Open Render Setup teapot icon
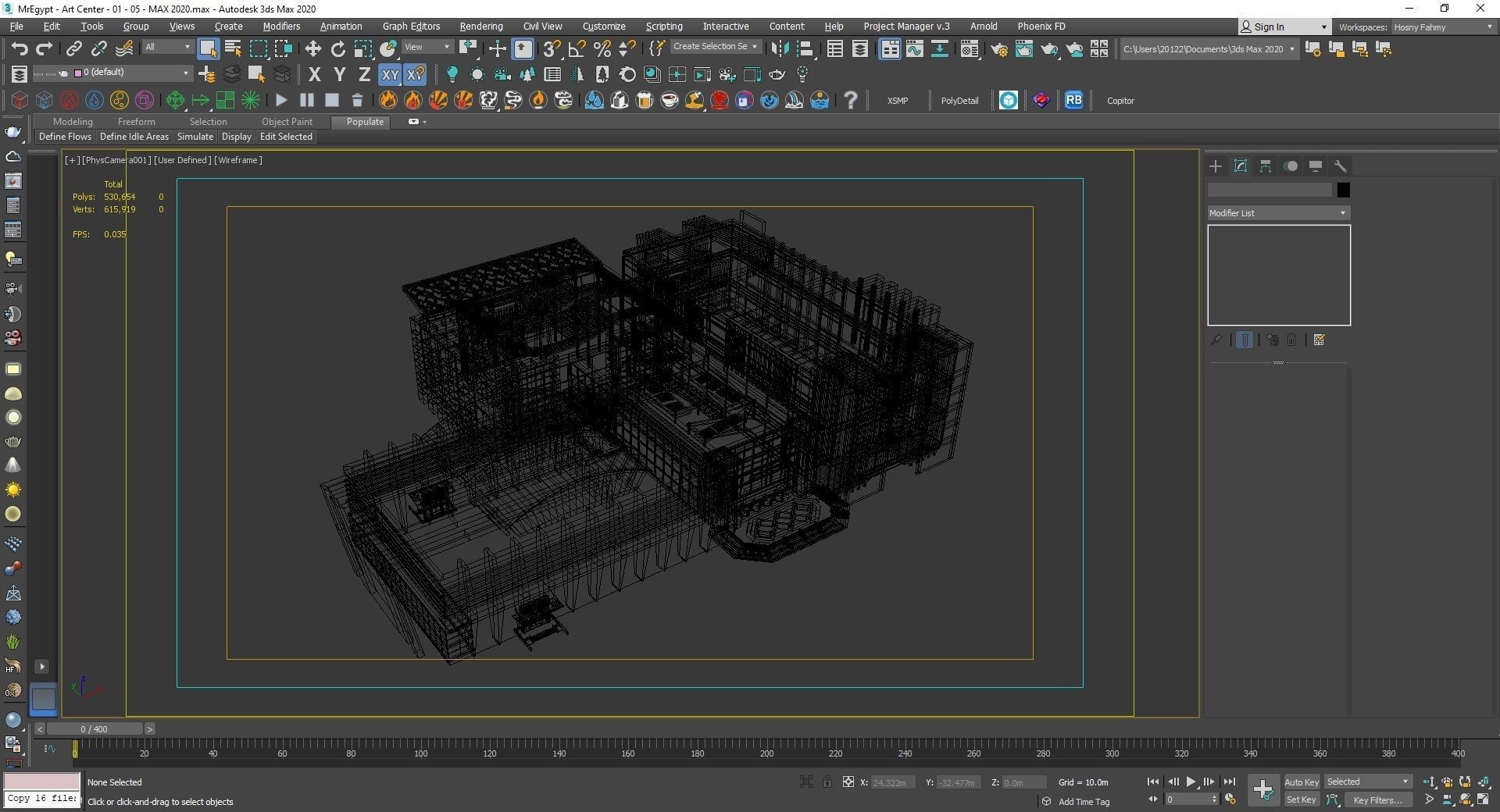The image size is (1500, 812). click(x=998, y=49)
